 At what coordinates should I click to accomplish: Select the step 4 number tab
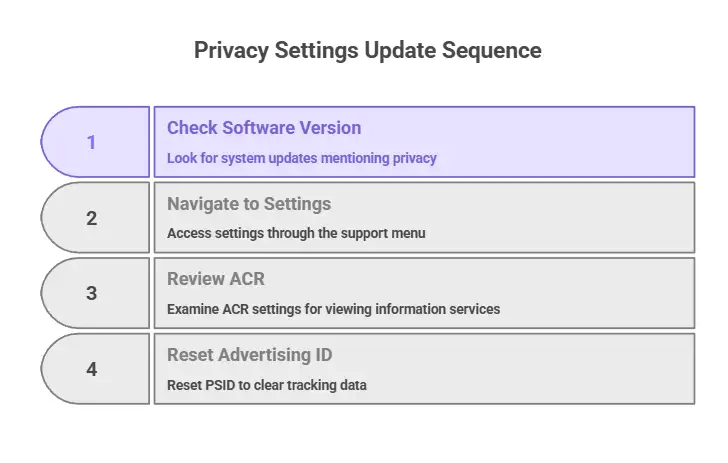(x=93, y=369)
